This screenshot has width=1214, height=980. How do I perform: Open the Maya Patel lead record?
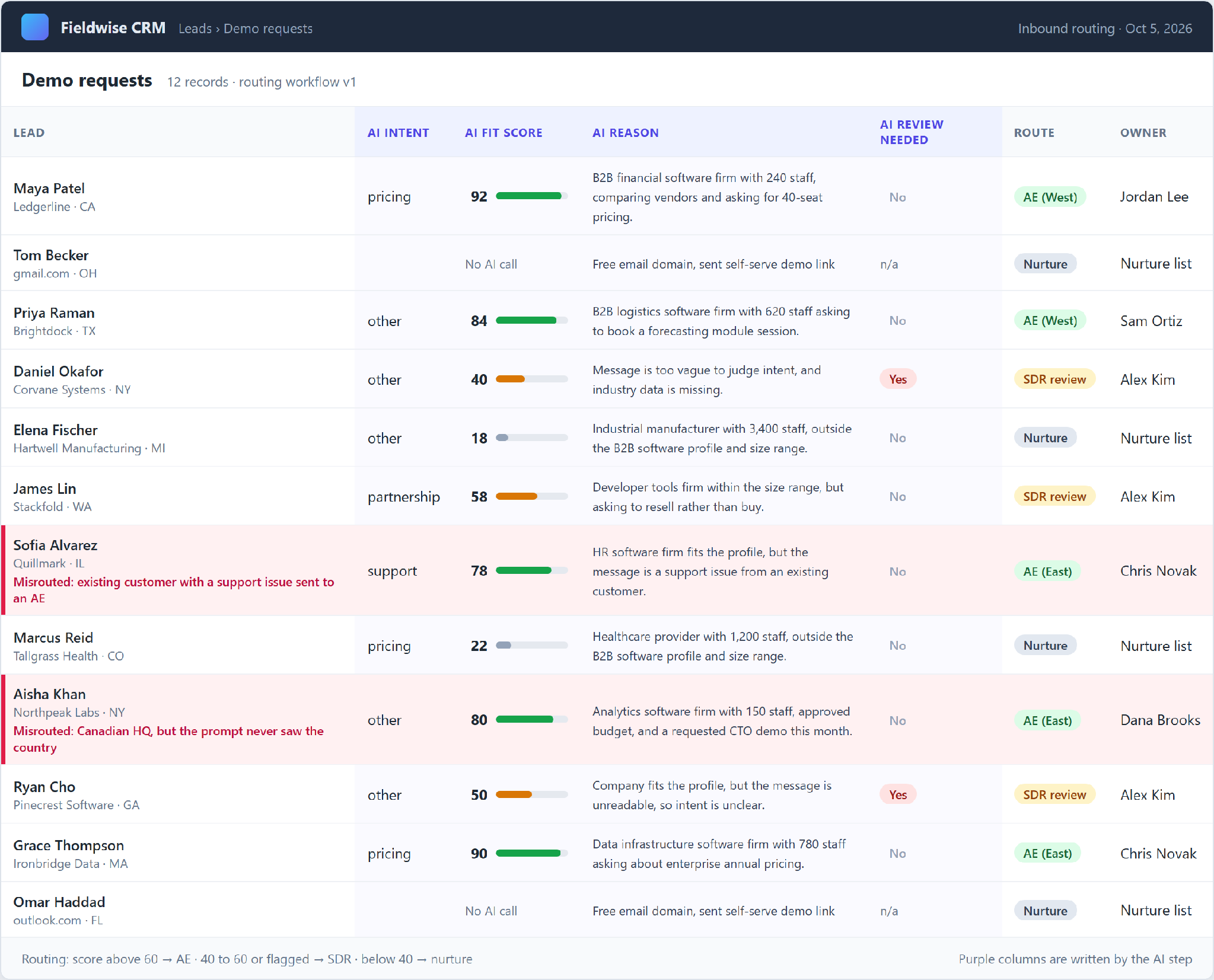[49, 189]
